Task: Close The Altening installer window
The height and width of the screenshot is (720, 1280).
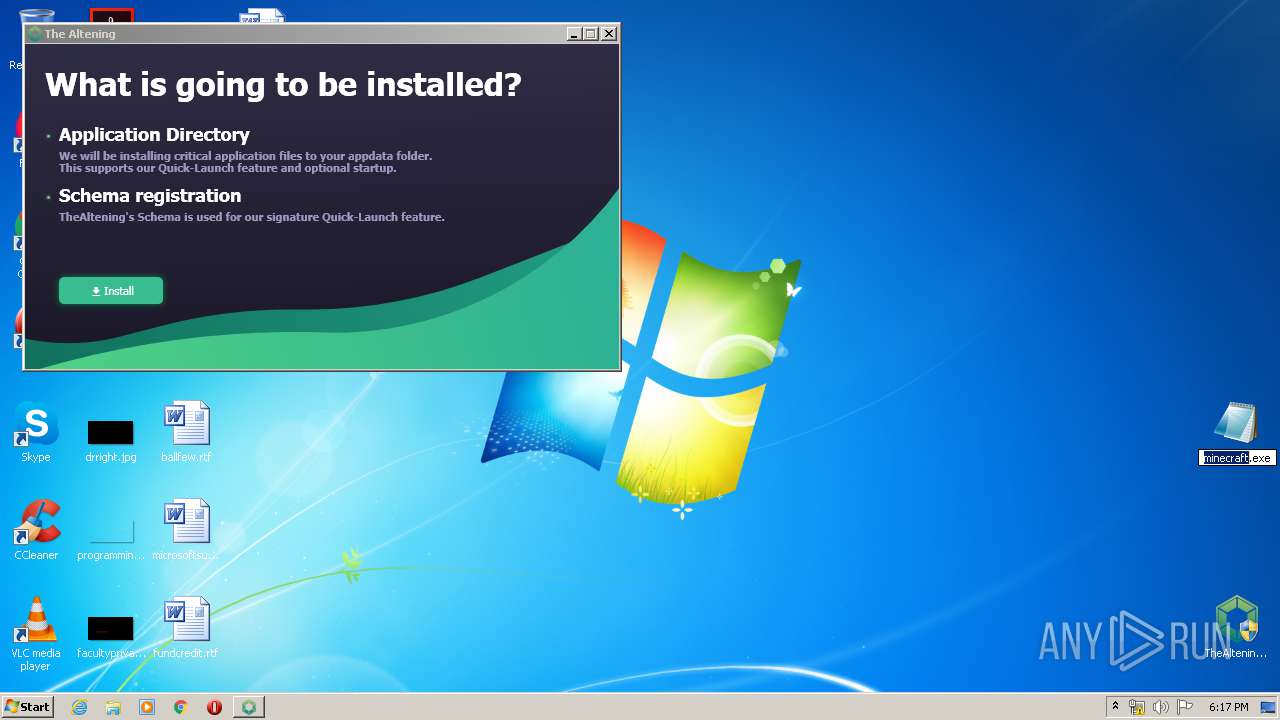Action: coord(609,33)
